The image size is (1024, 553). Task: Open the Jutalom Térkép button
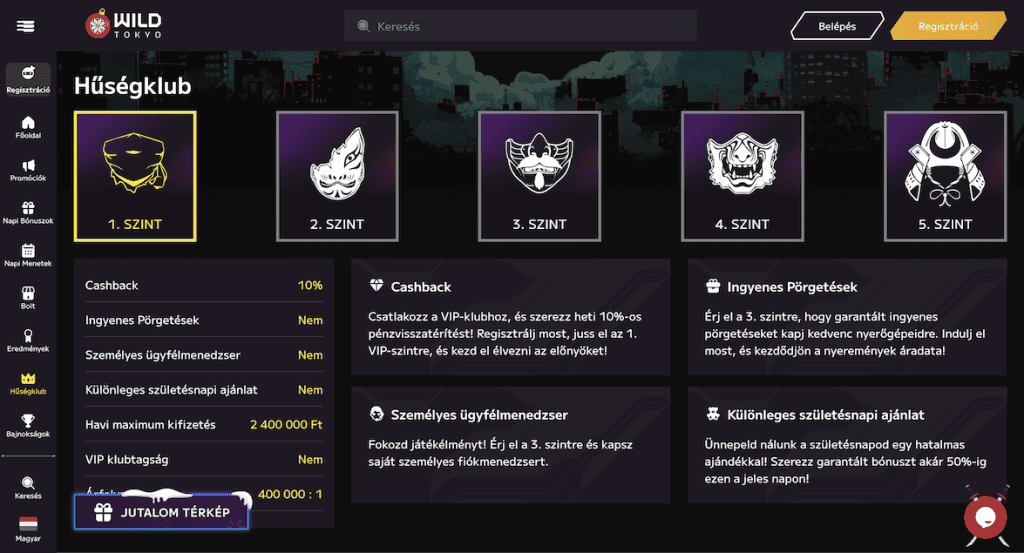click(x=161, y=512)
